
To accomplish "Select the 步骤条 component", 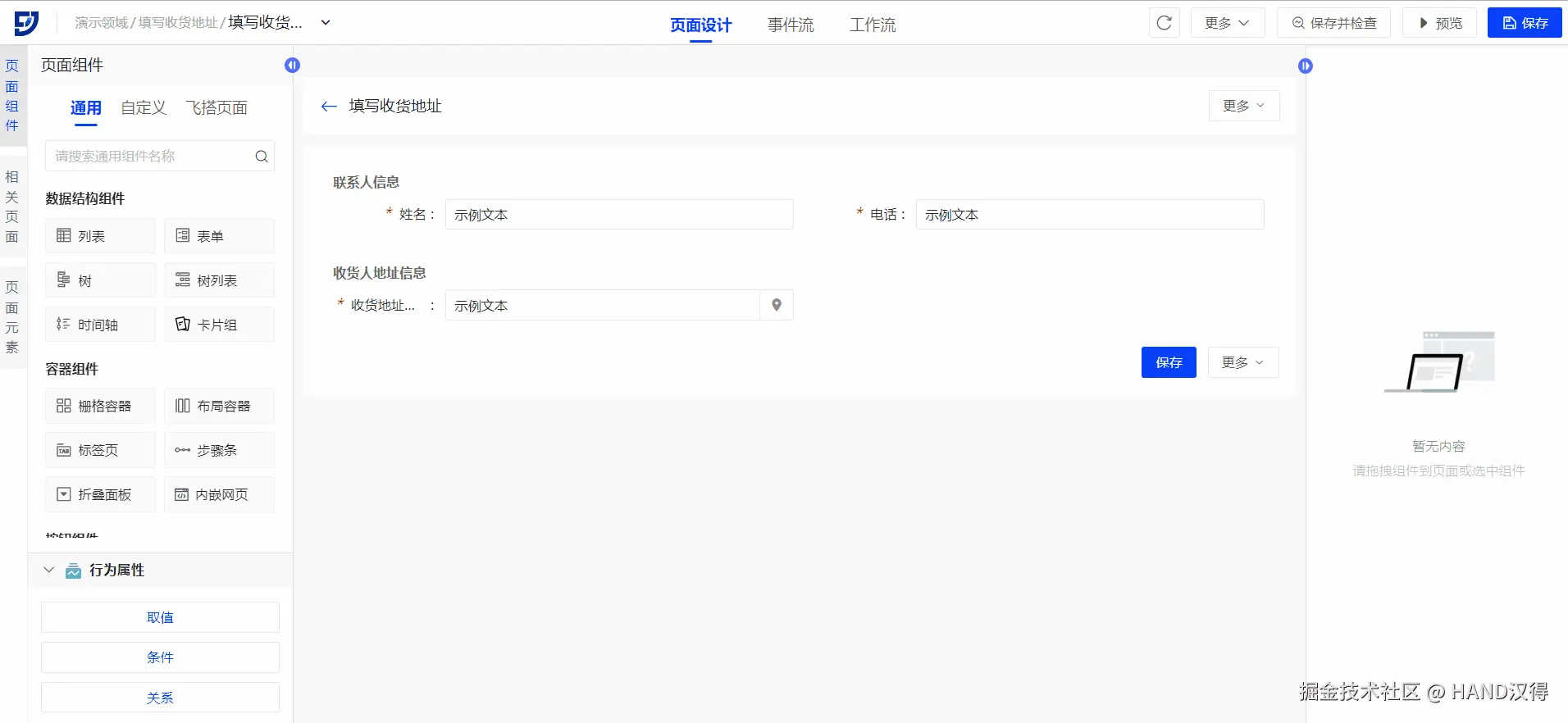I will click(219, 450).
